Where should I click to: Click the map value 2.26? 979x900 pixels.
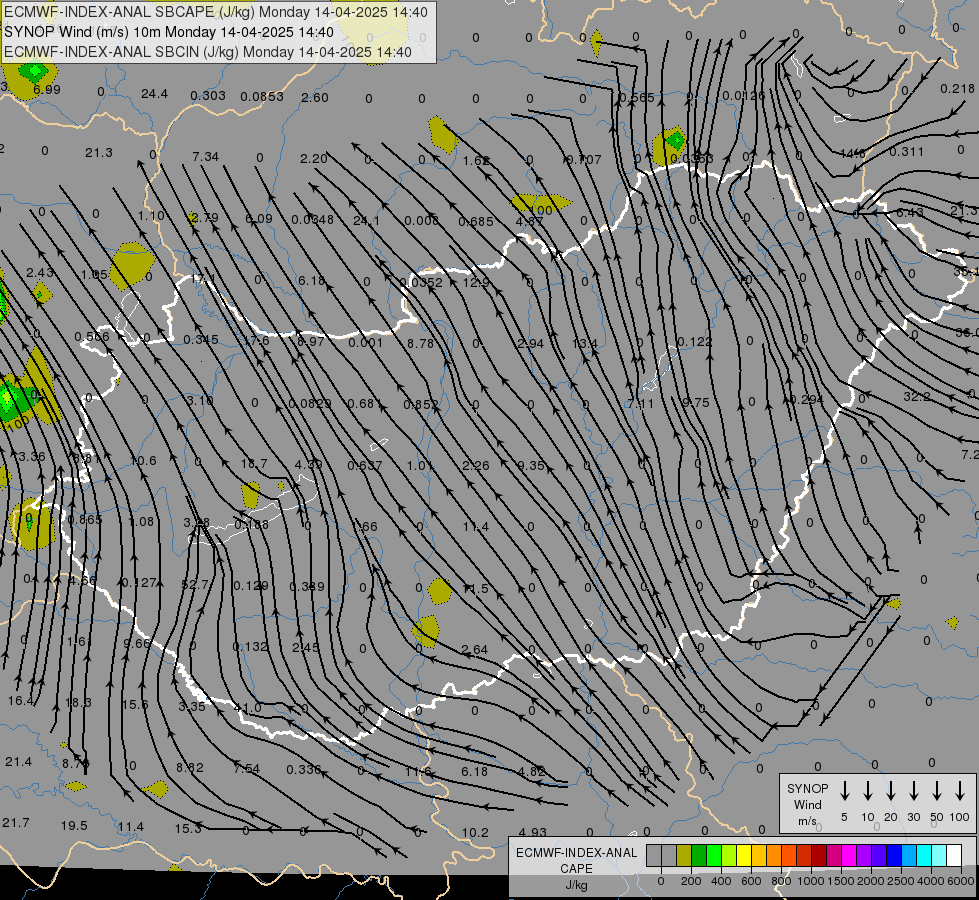tap(476, 465)
